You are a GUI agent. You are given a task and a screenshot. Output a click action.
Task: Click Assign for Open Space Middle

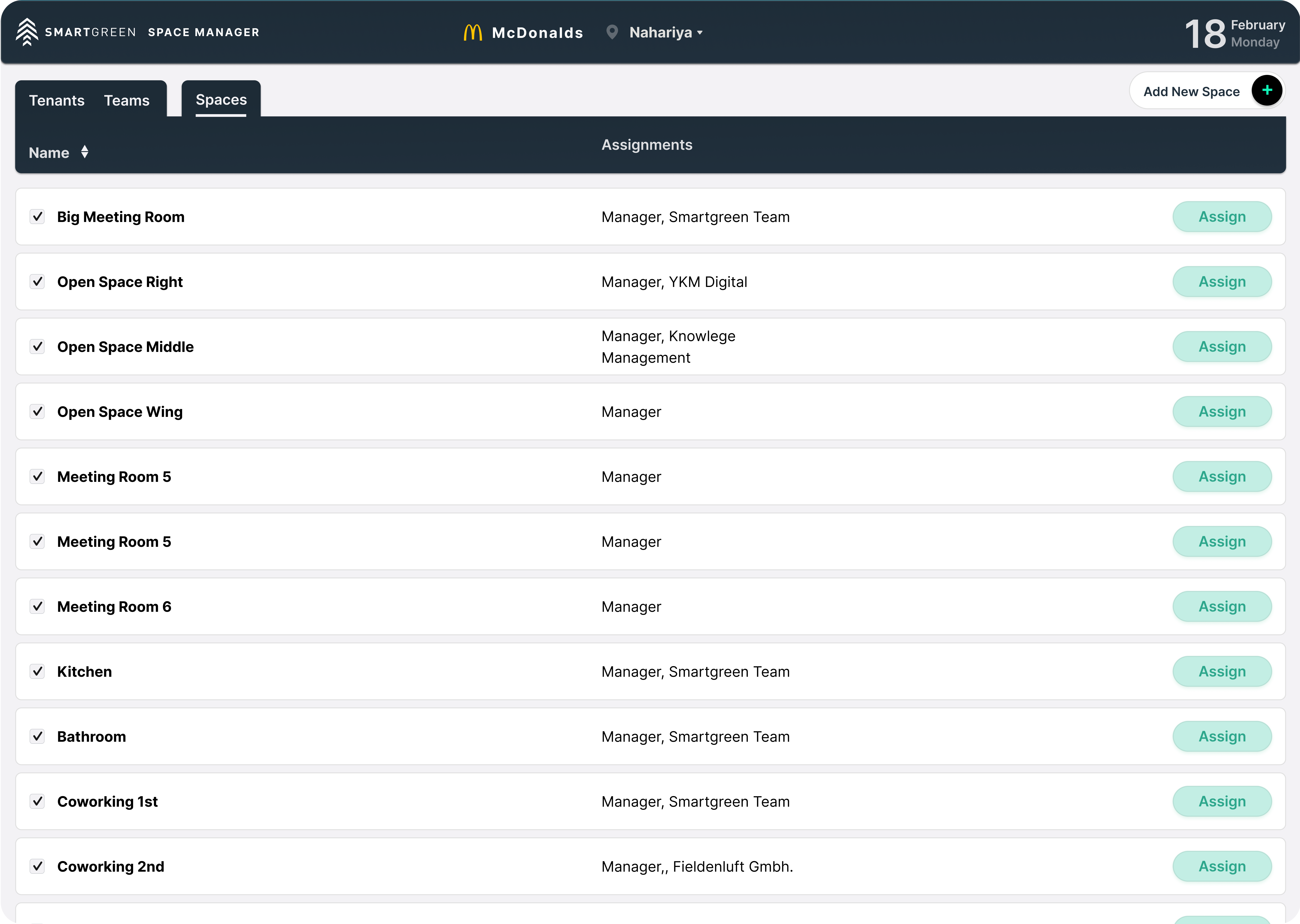[1222, 346]
